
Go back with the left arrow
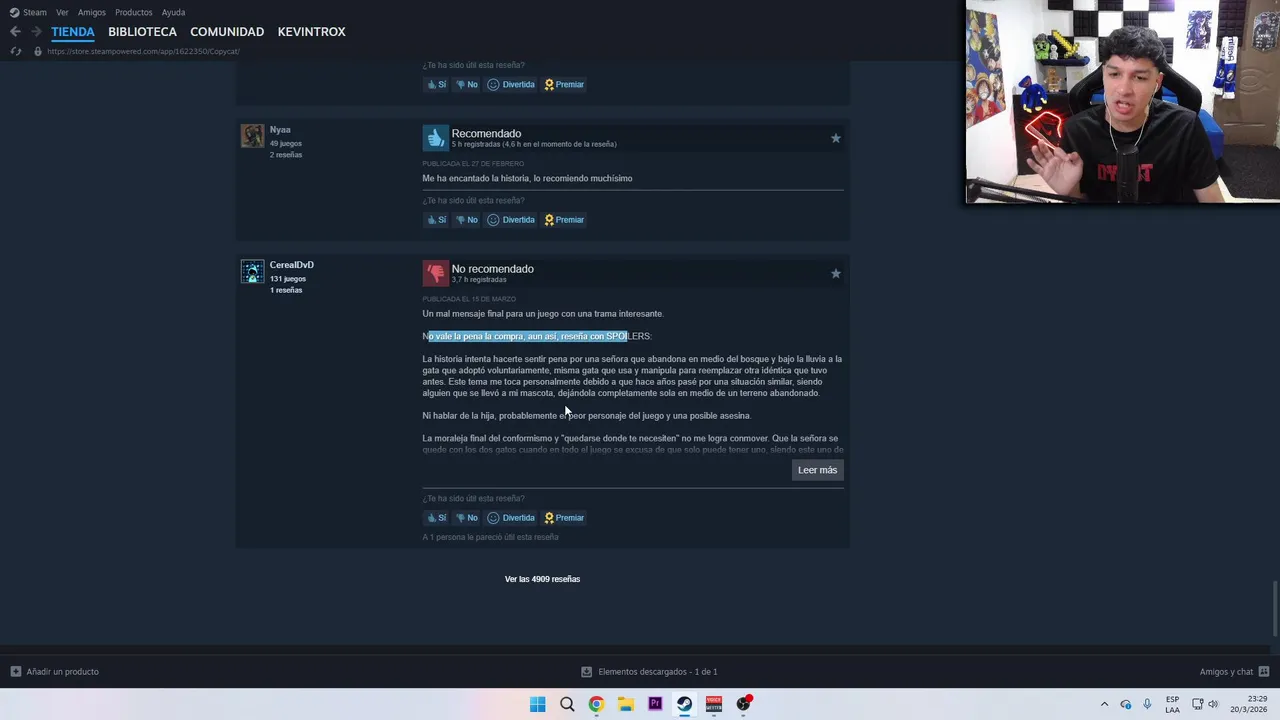15,32
